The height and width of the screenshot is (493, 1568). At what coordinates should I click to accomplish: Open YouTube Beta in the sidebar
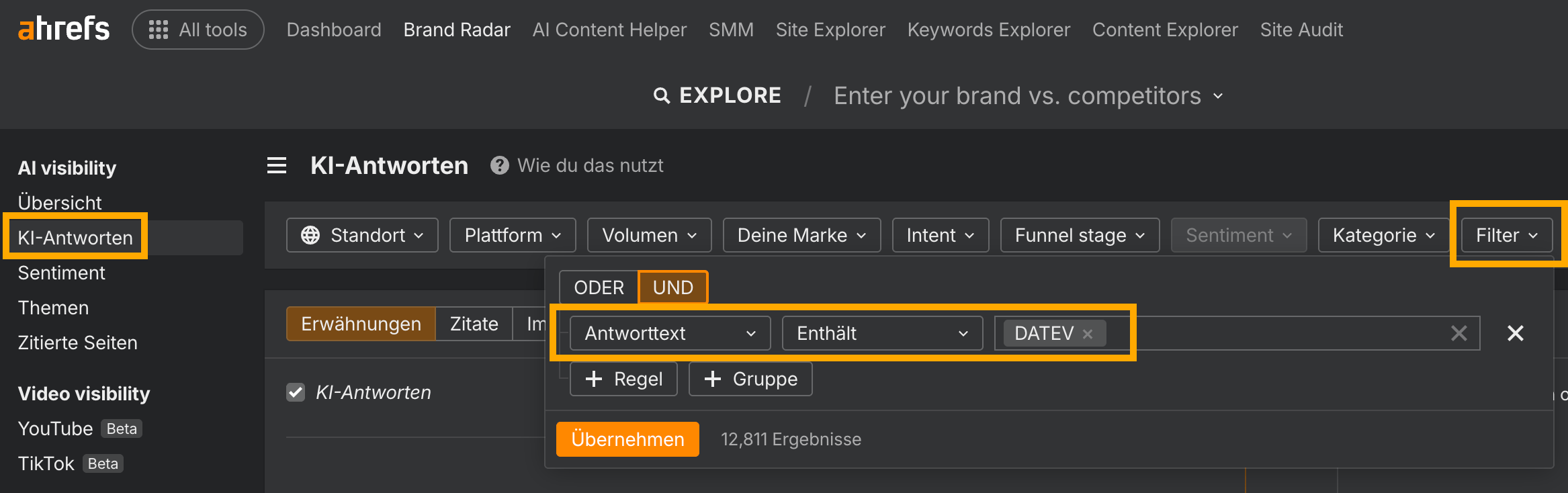coord(80,429)
